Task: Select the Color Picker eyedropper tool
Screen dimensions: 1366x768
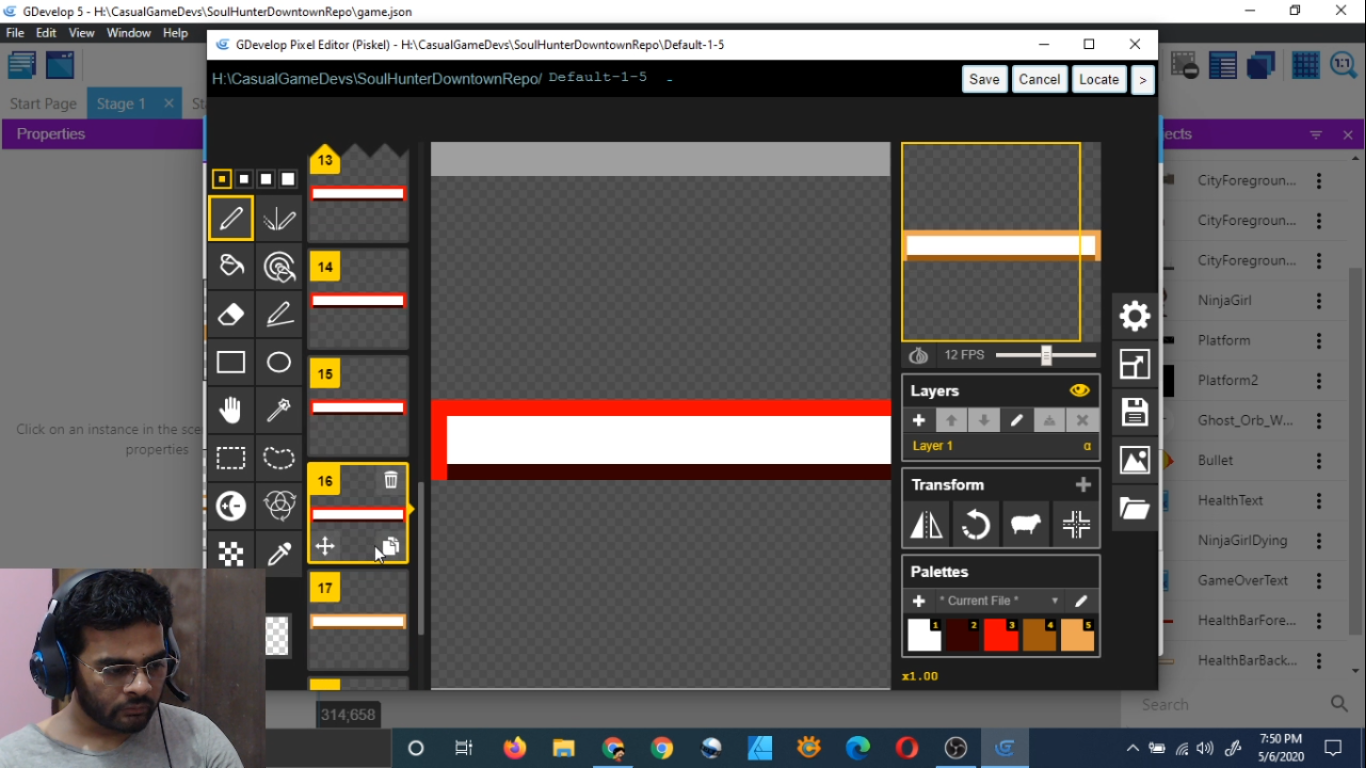Action: coord(279,553)
